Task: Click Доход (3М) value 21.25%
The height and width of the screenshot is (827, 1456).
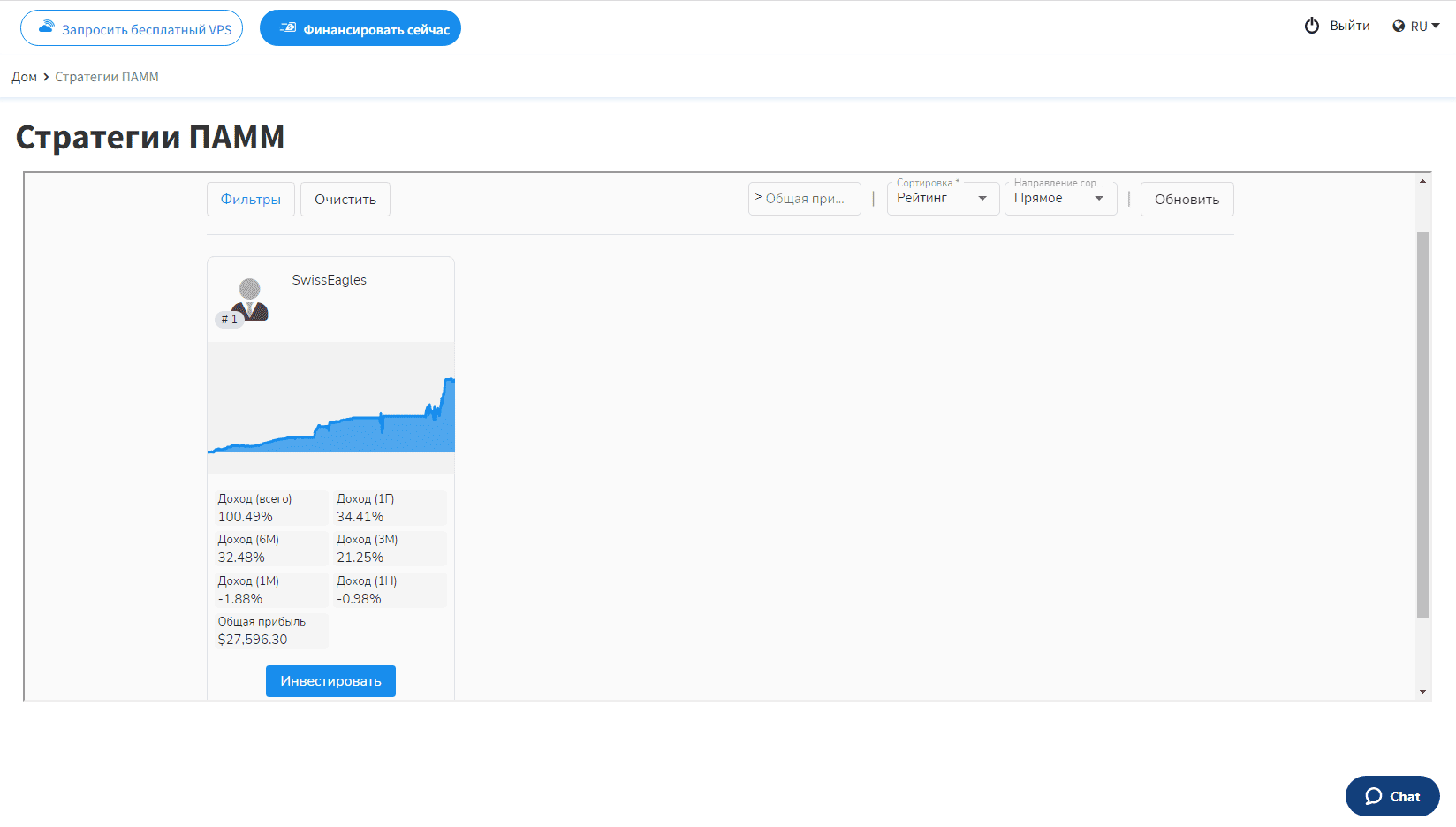Action: click(360, 558)
